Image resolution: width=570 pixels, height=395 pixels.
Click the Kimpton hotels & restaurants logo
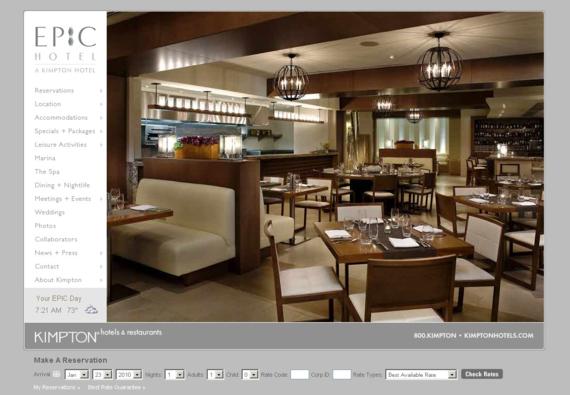98,336
